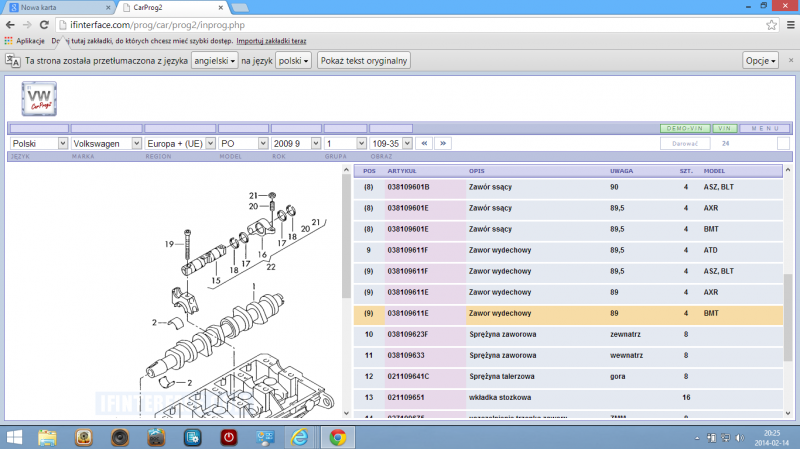Image resolution: width=800 pixels, height=449 pixels.
Task: Go back with browser back arrow
Action: [x=10, y=24]
